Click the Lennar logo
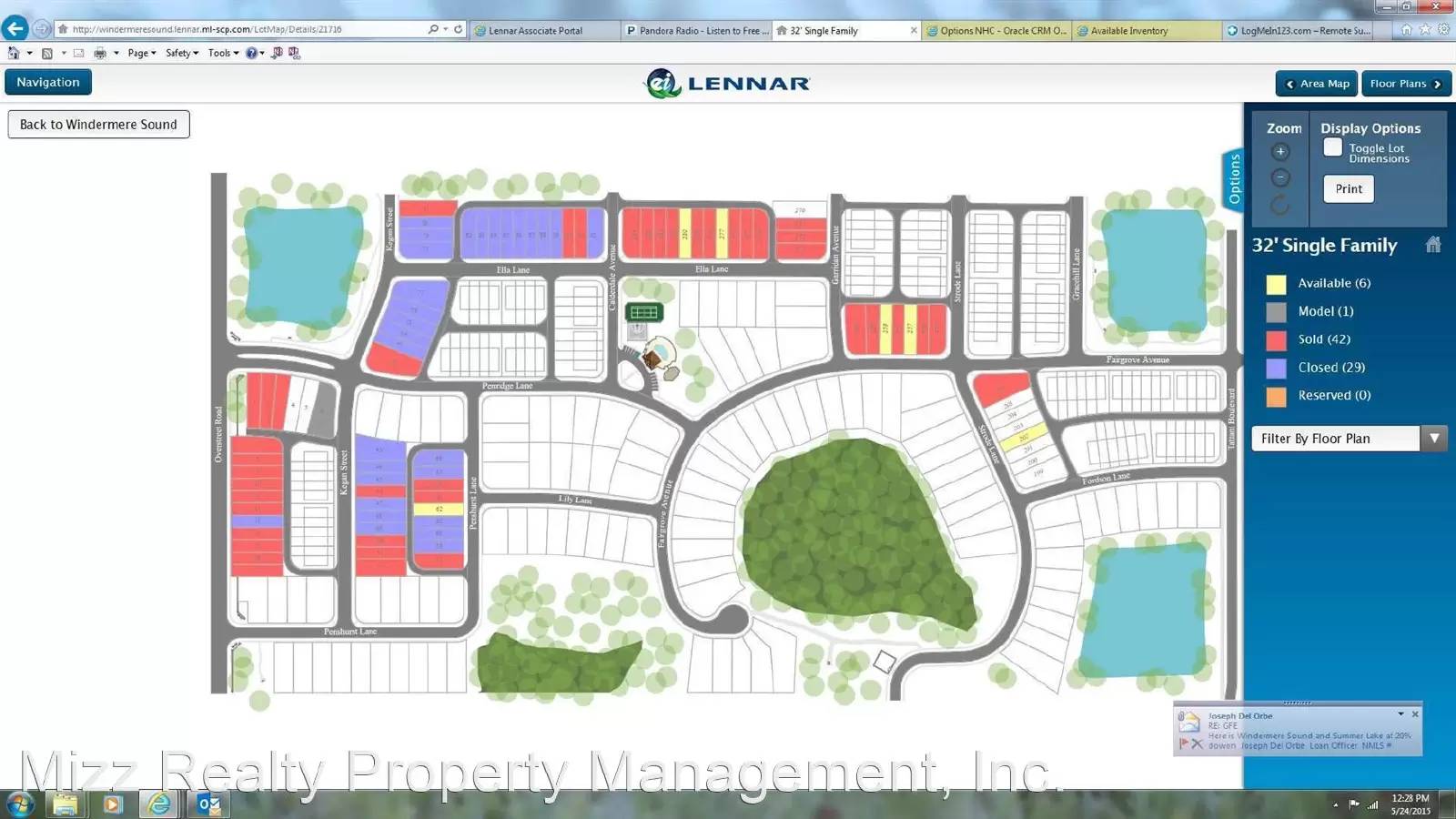This screenshot has width=1456, height=819. pyautogui.click(x=727, y=84)
